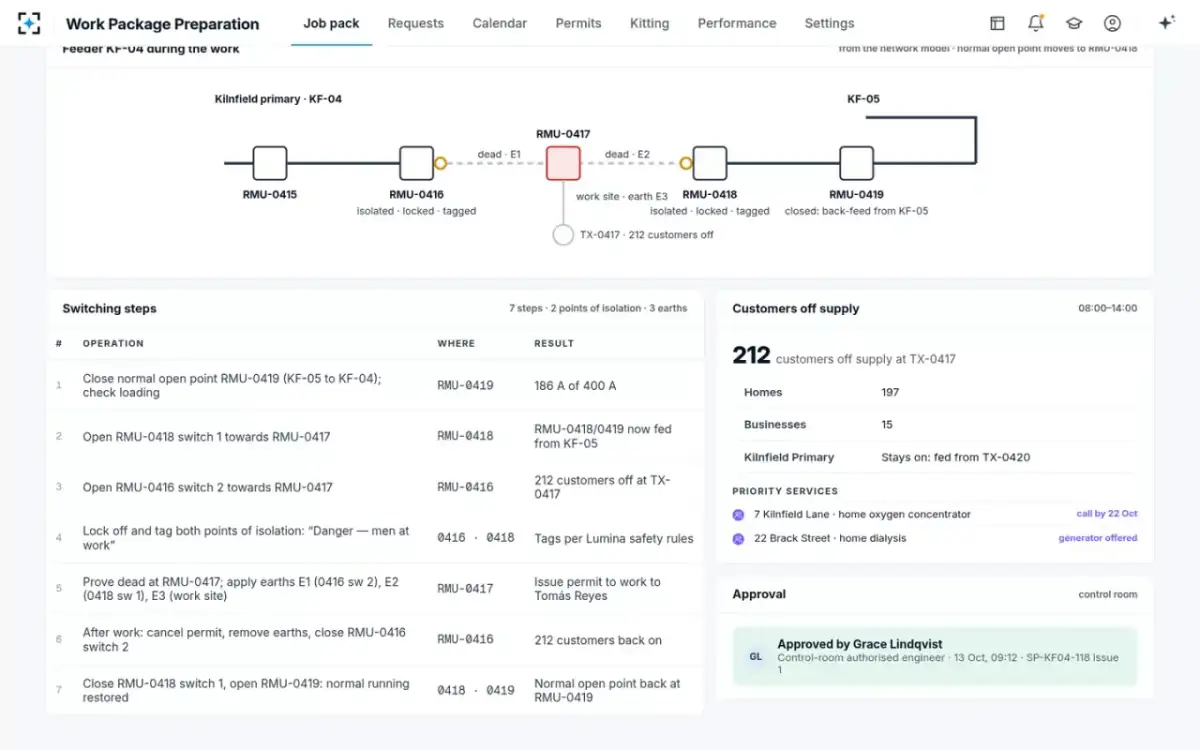Viewport: 1200px width, 750px height.
Task: Click the Homes 197 row
Action: pyautogui.click(x=935, y=393)
